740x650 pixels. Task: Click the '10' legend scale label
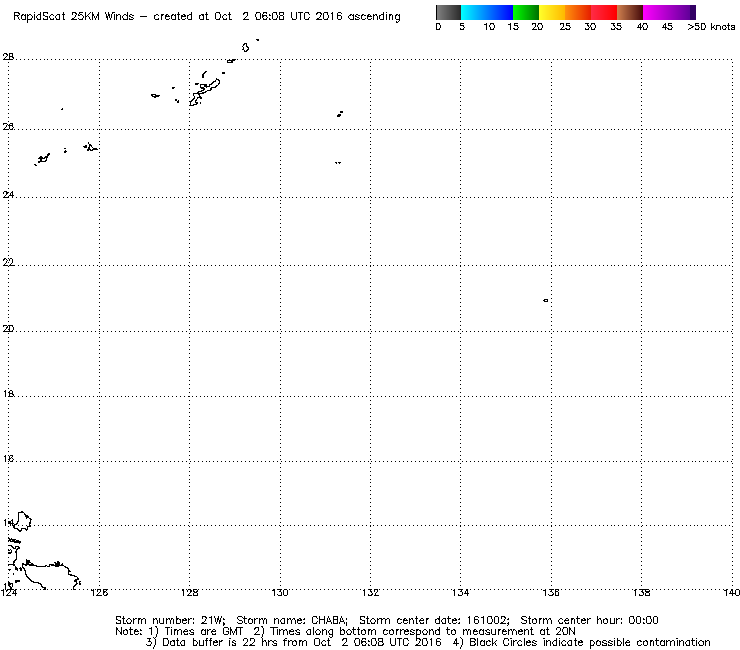point(489,27)
